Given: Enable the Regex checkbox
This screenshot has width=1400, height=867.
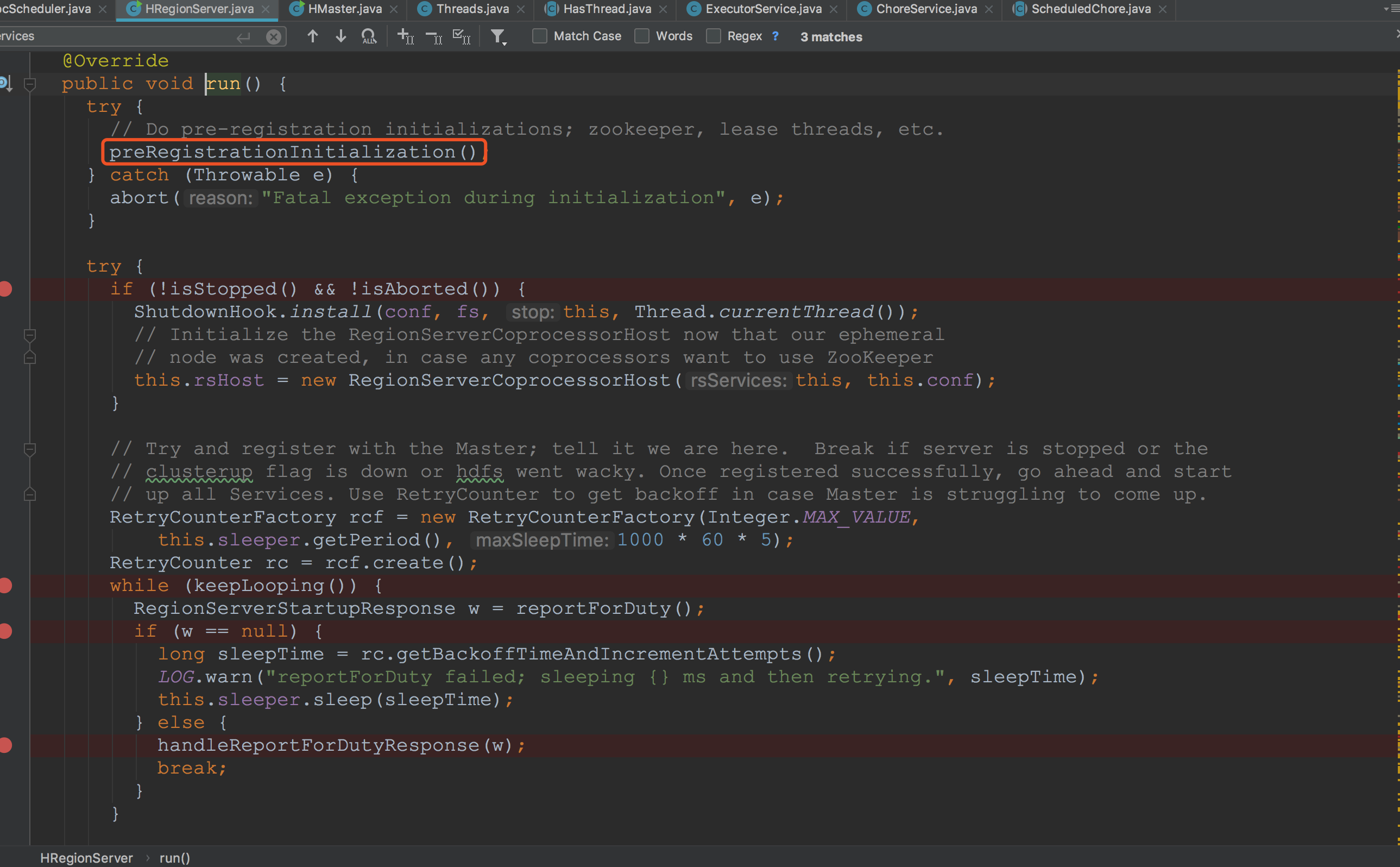Looking at the screenshot, I should pyautogui.click(x=714, y=36).
